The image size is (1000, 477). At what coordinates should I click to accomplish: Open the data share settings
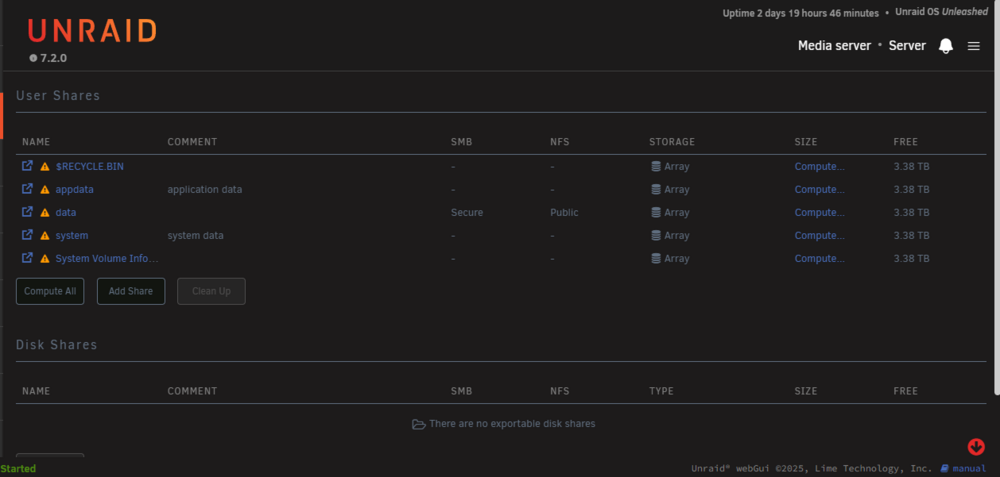pos(66,212)
